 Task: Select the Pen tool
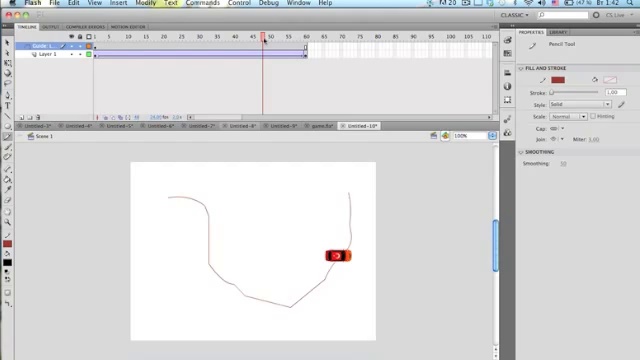point(7,96)
